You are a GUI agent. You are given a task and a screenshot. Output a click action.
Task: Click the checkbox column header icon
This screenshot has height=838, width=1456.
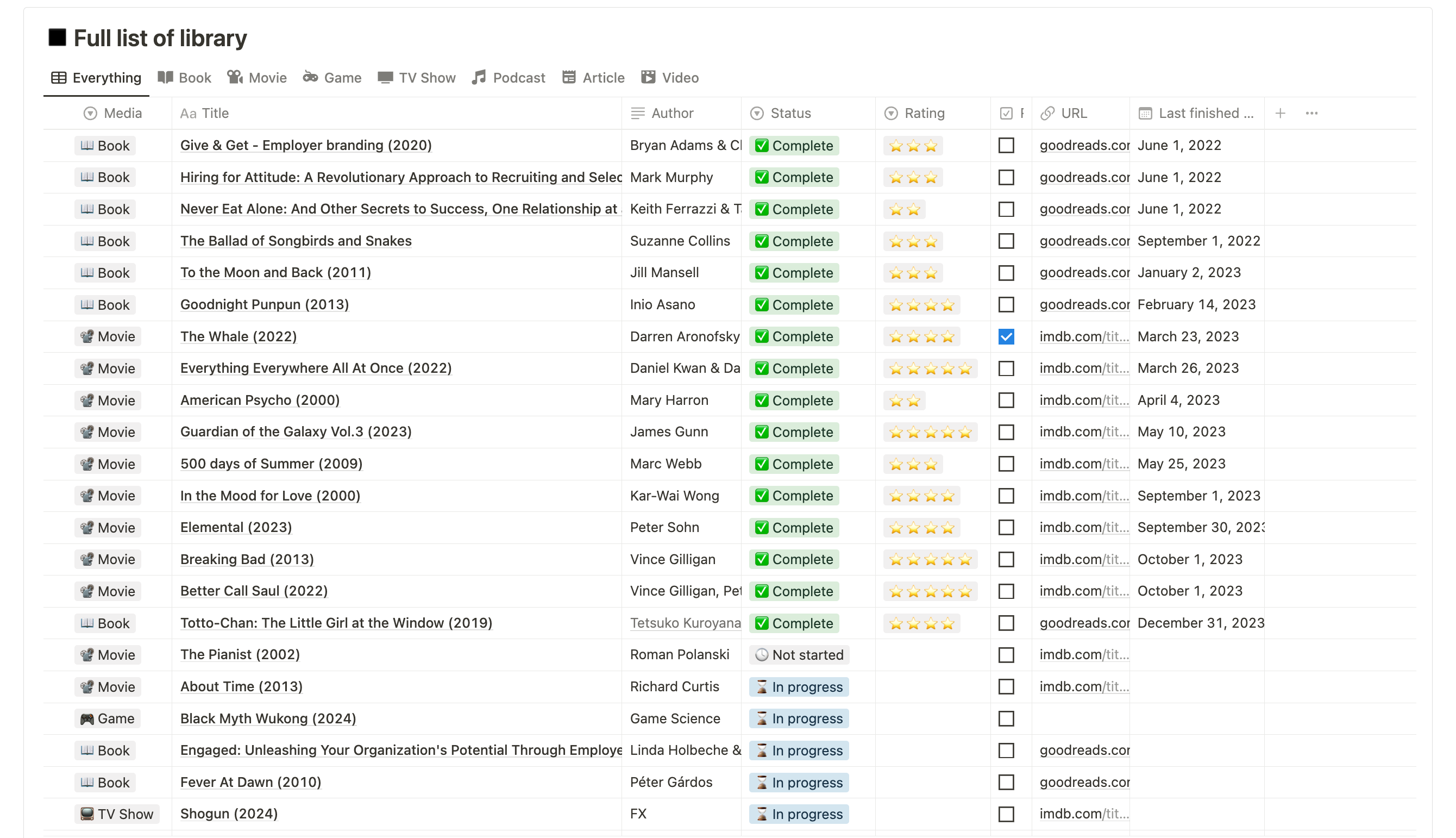[x=1006, y=114]
